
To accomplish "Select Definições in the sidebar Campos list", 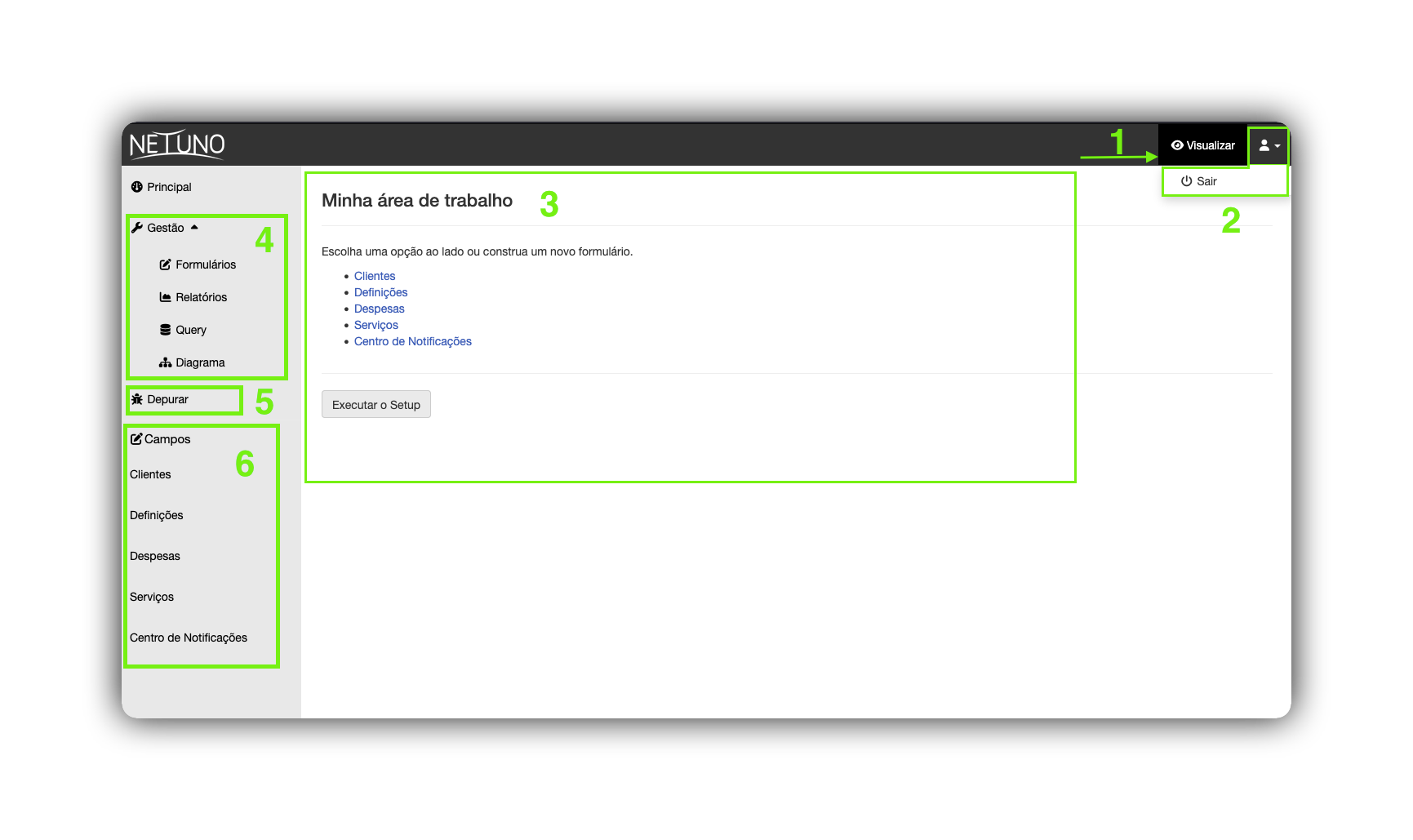I will pyautogui.click(x=157, y=515).
